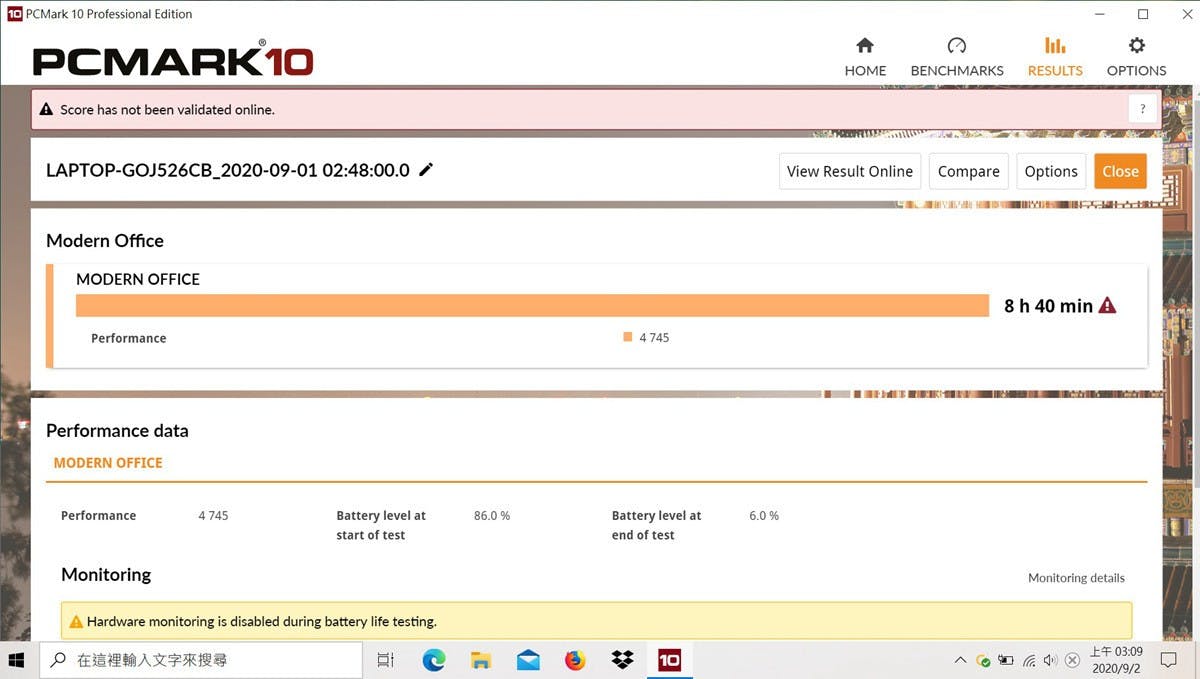
Task: Click the PCMark 10 logo
Action: (173, 61)
